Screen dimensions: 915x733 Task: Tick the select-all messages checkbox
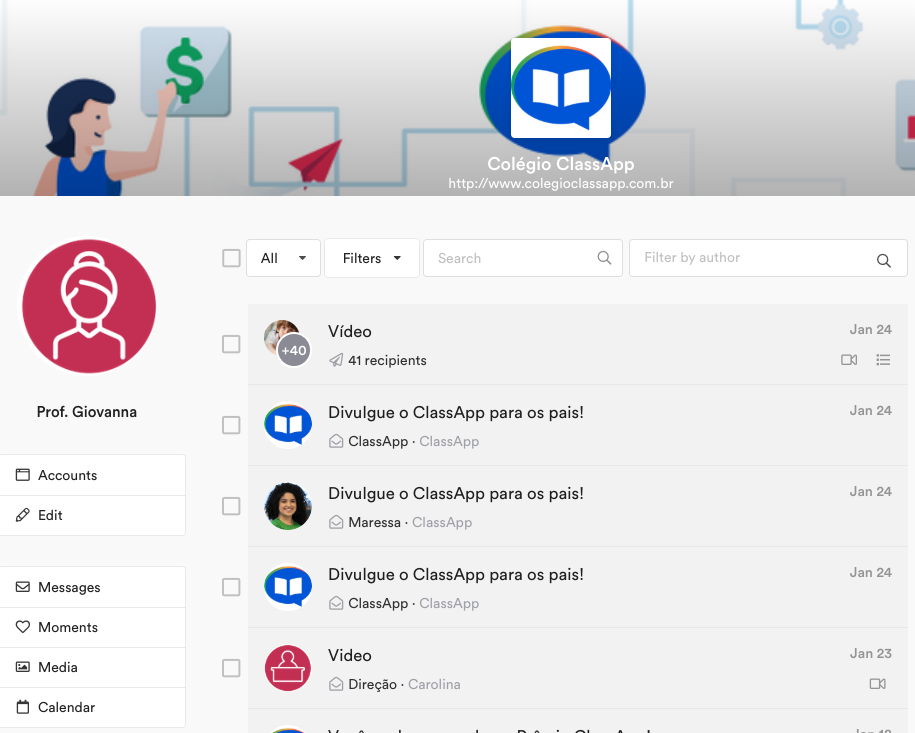[231, 258]
